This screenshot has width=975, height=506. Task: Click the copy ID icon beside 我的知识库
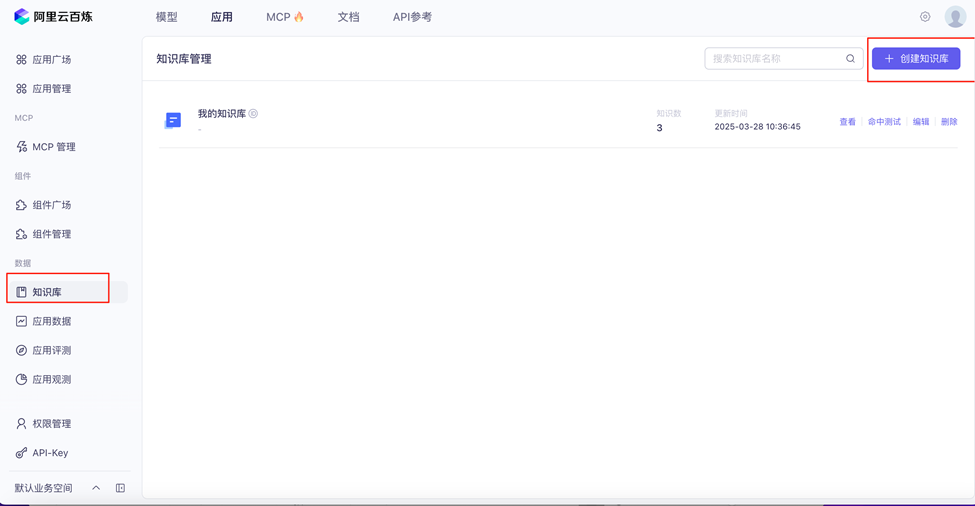pyautogui.click(x=253, y=114)
